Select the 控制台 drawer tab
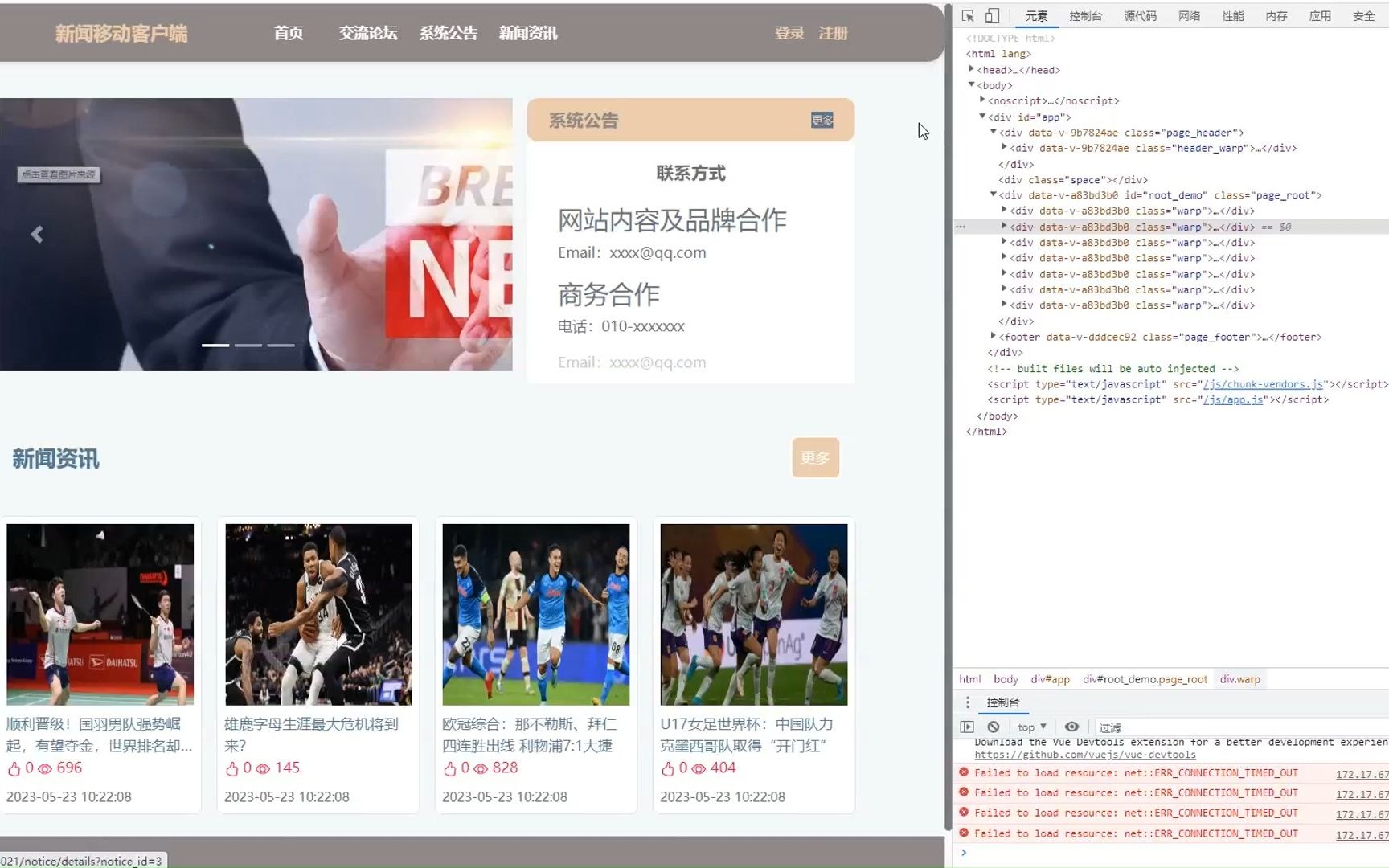The image size is (1389, 868). 1002,702
